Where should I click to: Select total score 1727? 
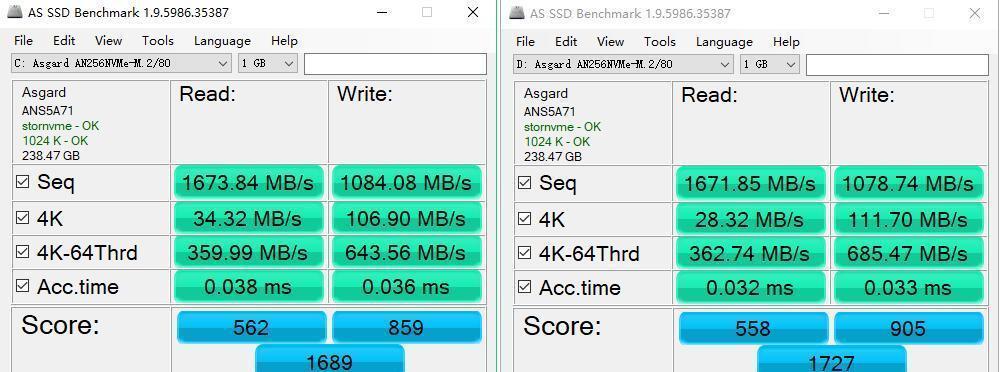(832, 359)
